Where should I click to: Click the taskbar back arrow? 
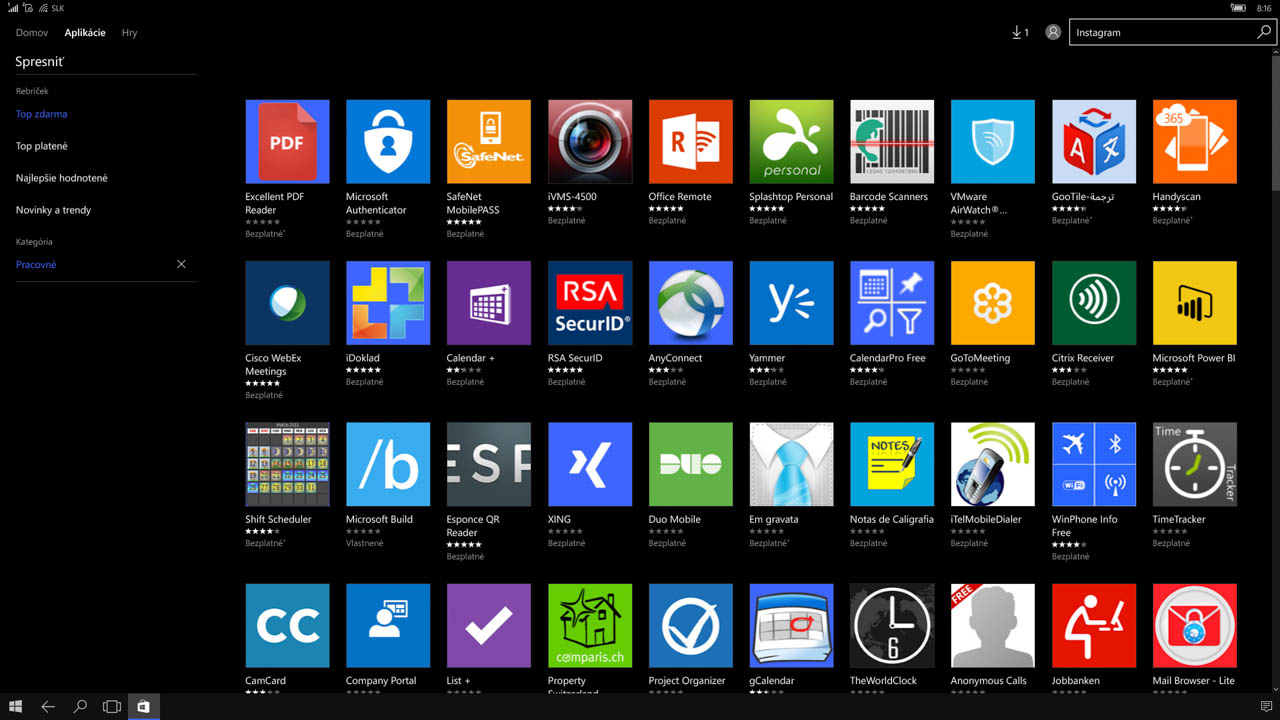(x=48, y=707)
